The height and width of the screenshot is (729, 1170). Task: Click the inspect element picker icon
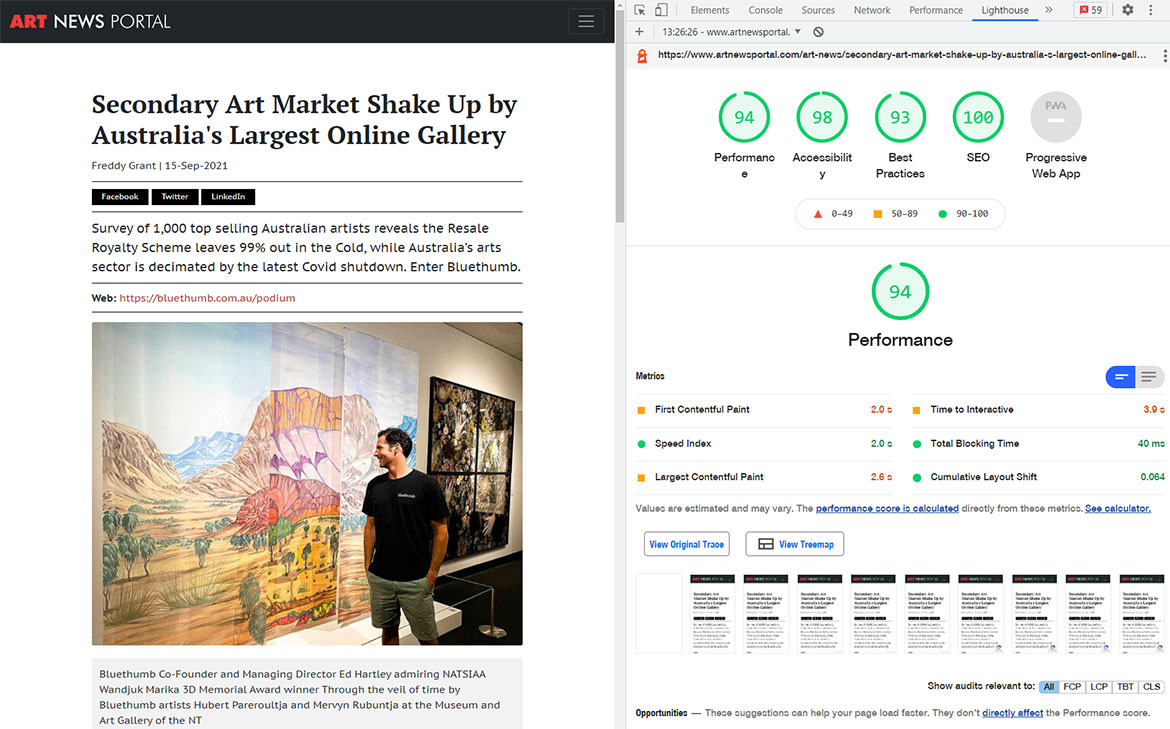coord(640,10)
